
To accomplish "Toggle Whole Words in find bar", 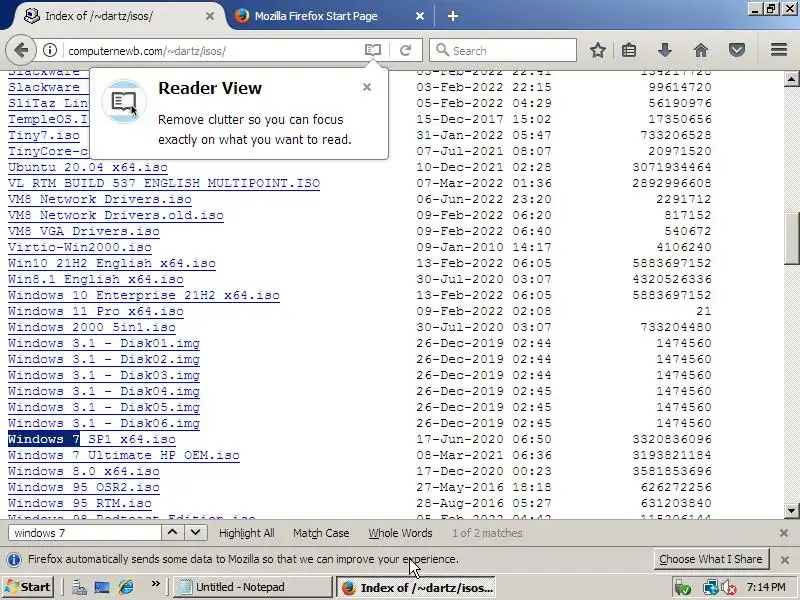I will (401, 533).
